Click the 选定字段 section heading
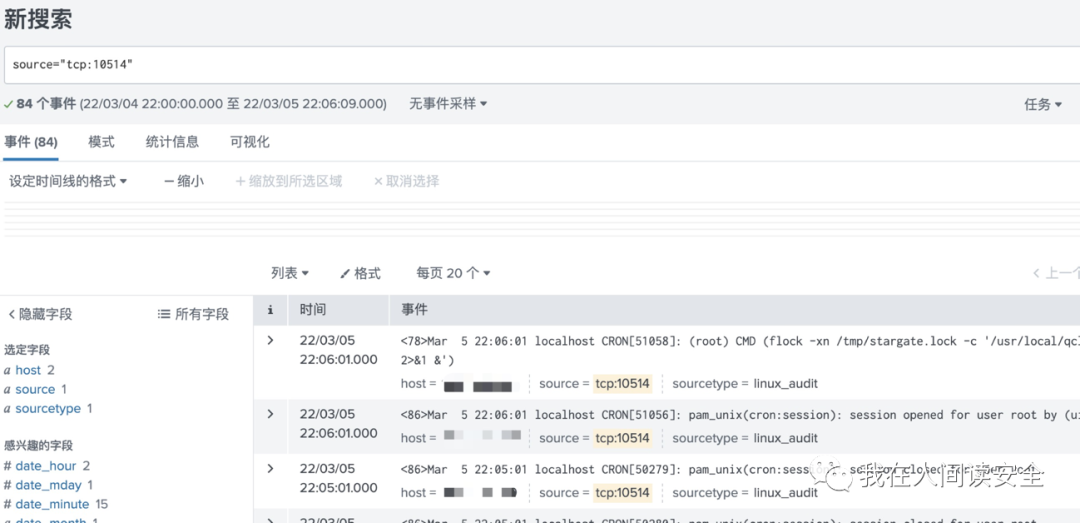Viewport: 1080px width, 523px height. (27, 350)
